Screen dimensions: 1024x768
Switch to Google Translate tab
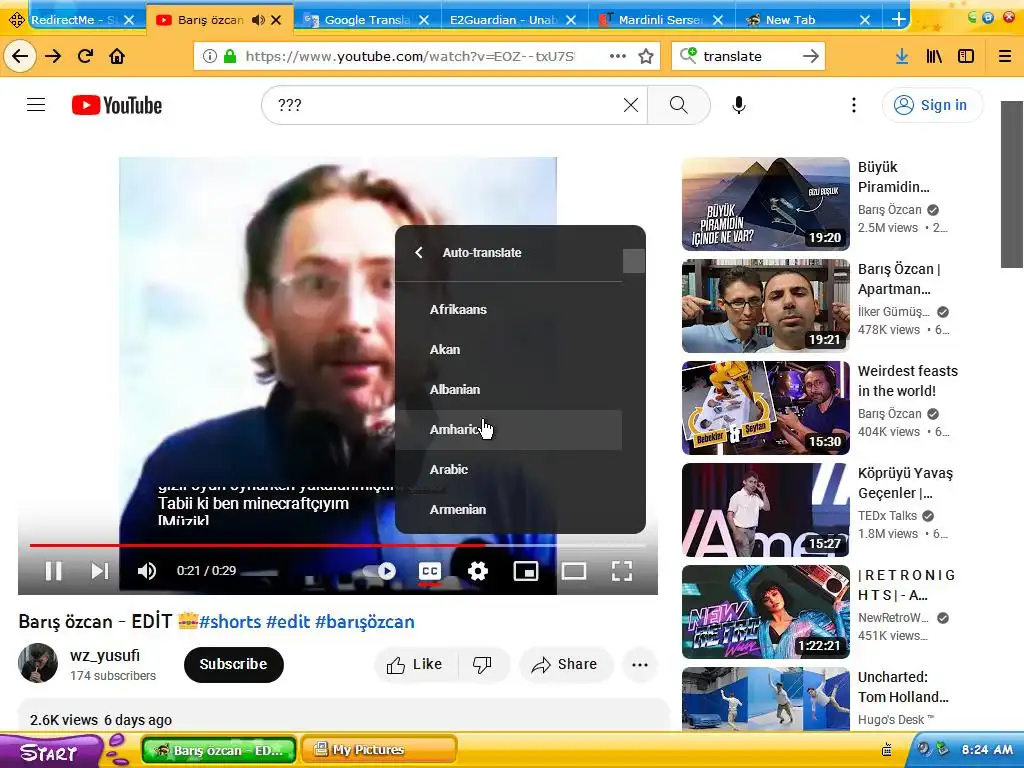click(368, 20)
